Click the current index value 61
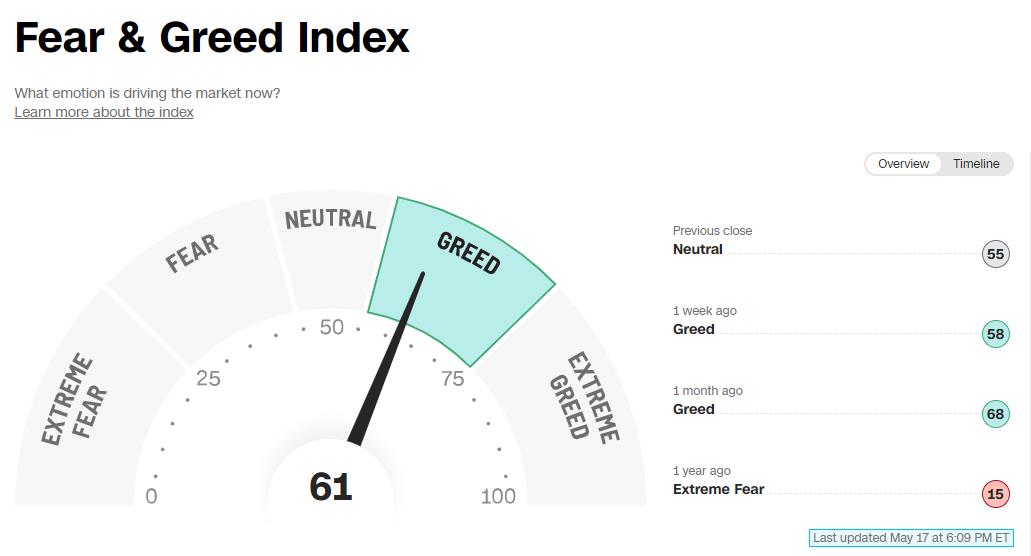 (x=331, y=487)
